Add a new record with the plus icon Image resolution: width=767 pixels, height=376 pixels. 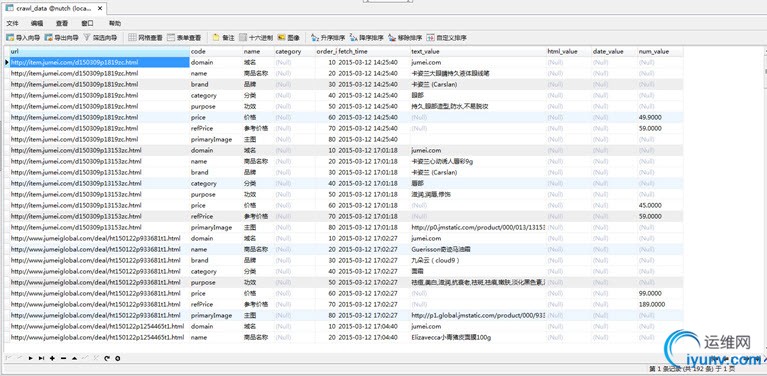pos(52,358)
